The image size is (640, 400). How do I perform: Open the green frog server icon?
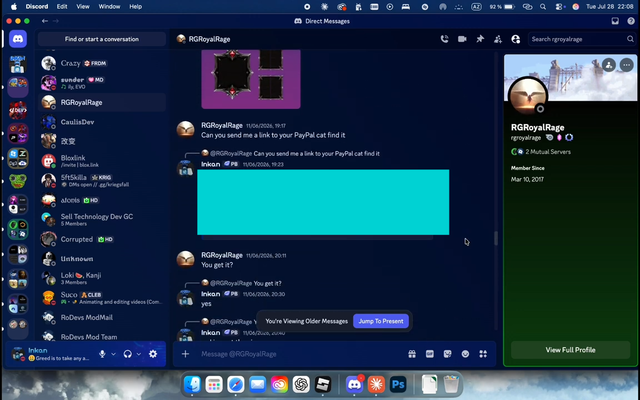click(18, 181)
